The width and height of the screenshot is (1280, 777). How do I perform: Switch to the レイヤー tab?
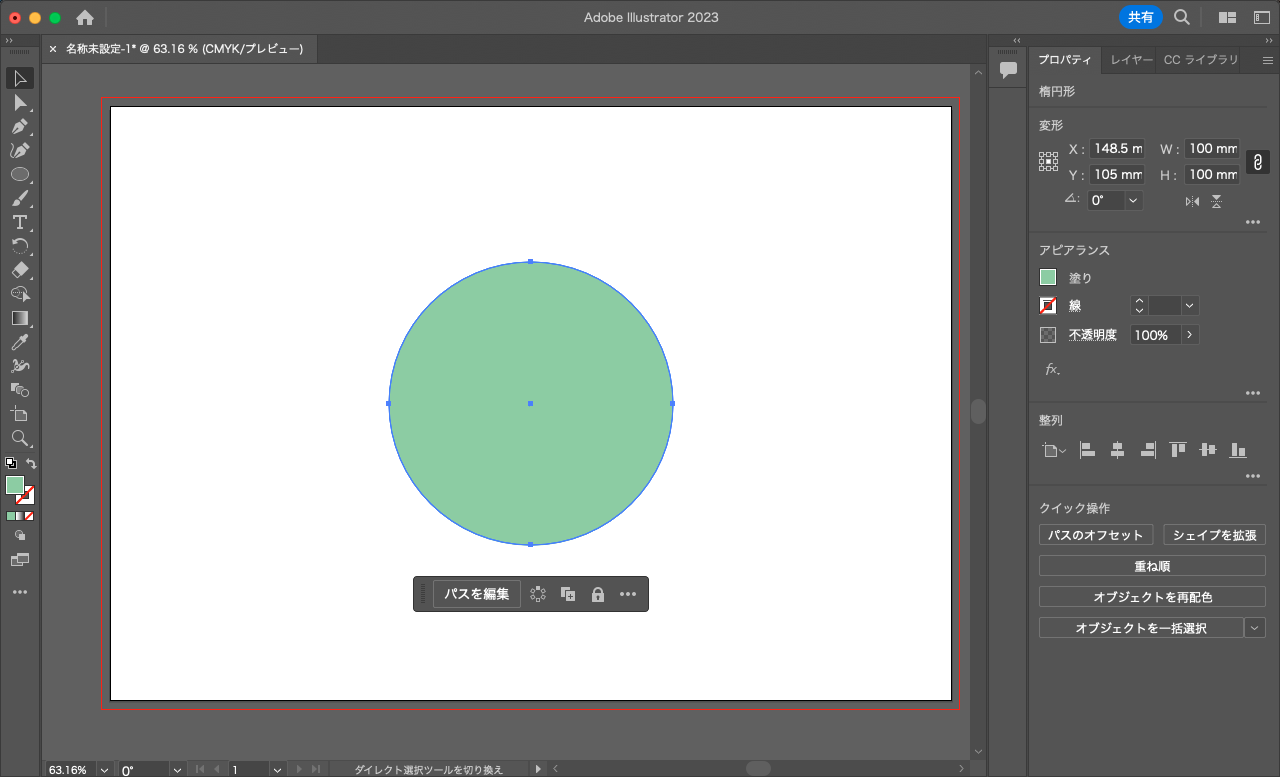click(1131, 60)
